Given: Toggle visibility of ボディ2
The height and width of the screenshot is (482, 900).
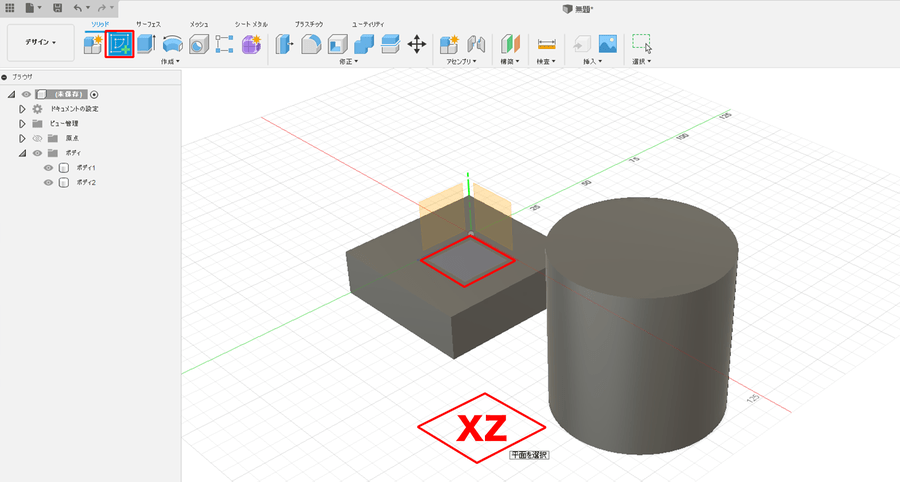Looking at the screenshot, I should 48,182.
